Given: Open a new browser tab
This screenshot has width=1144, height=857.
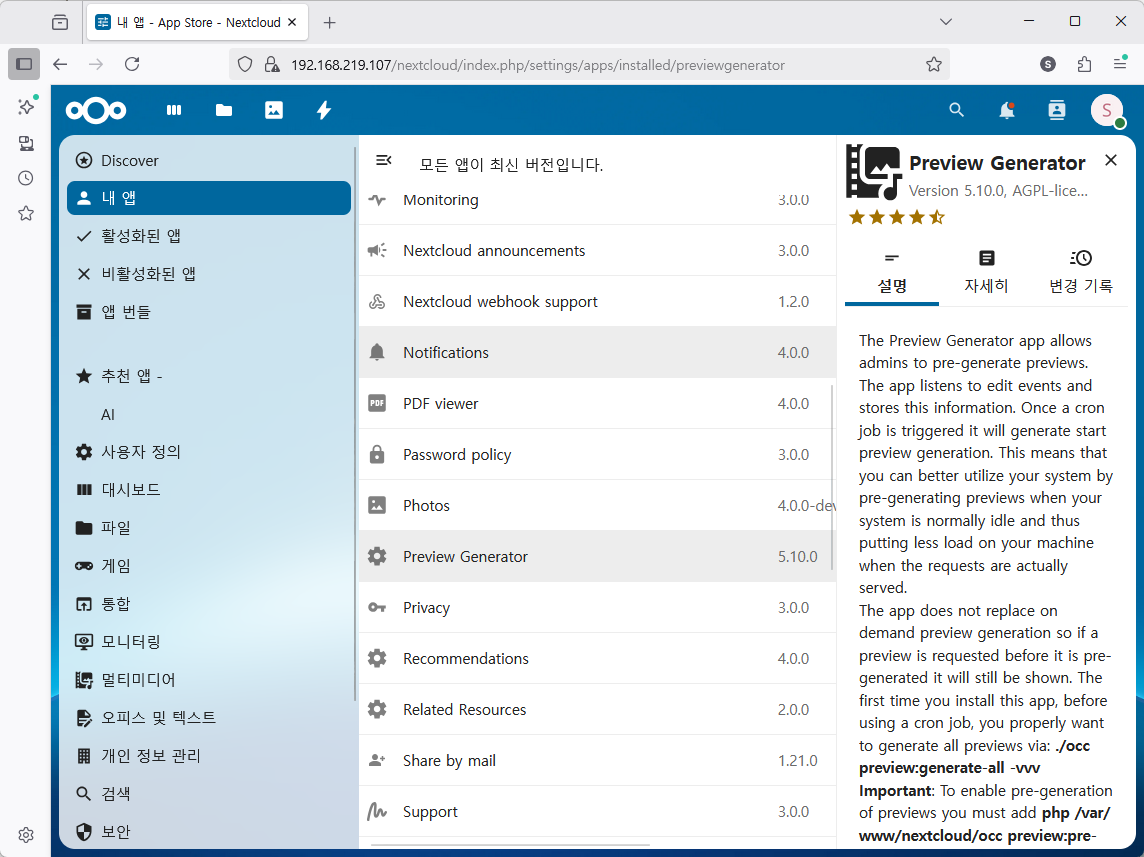Looking at the screenshot, I should point(330,23).
